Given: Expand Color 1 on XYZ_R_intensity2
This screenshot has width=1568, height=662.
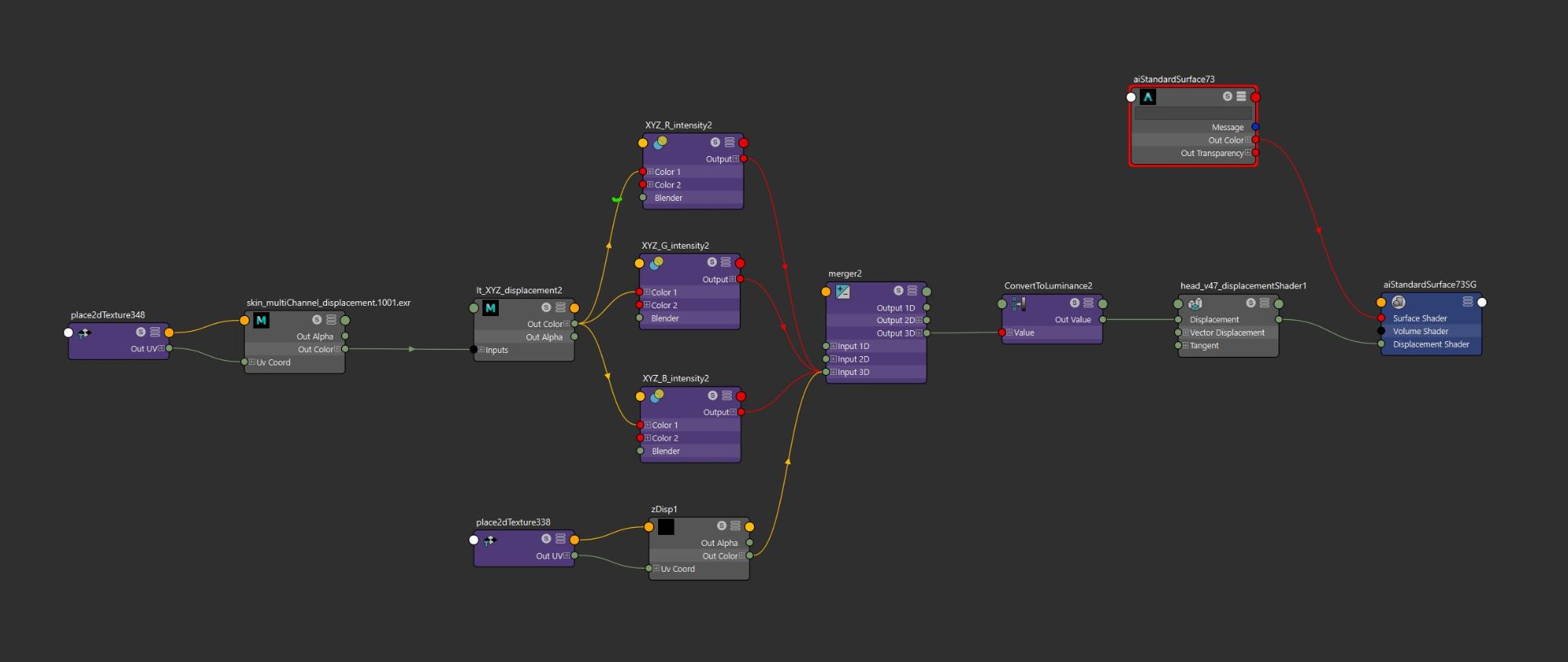Looking at the screenshot, I should pos(650,172).
